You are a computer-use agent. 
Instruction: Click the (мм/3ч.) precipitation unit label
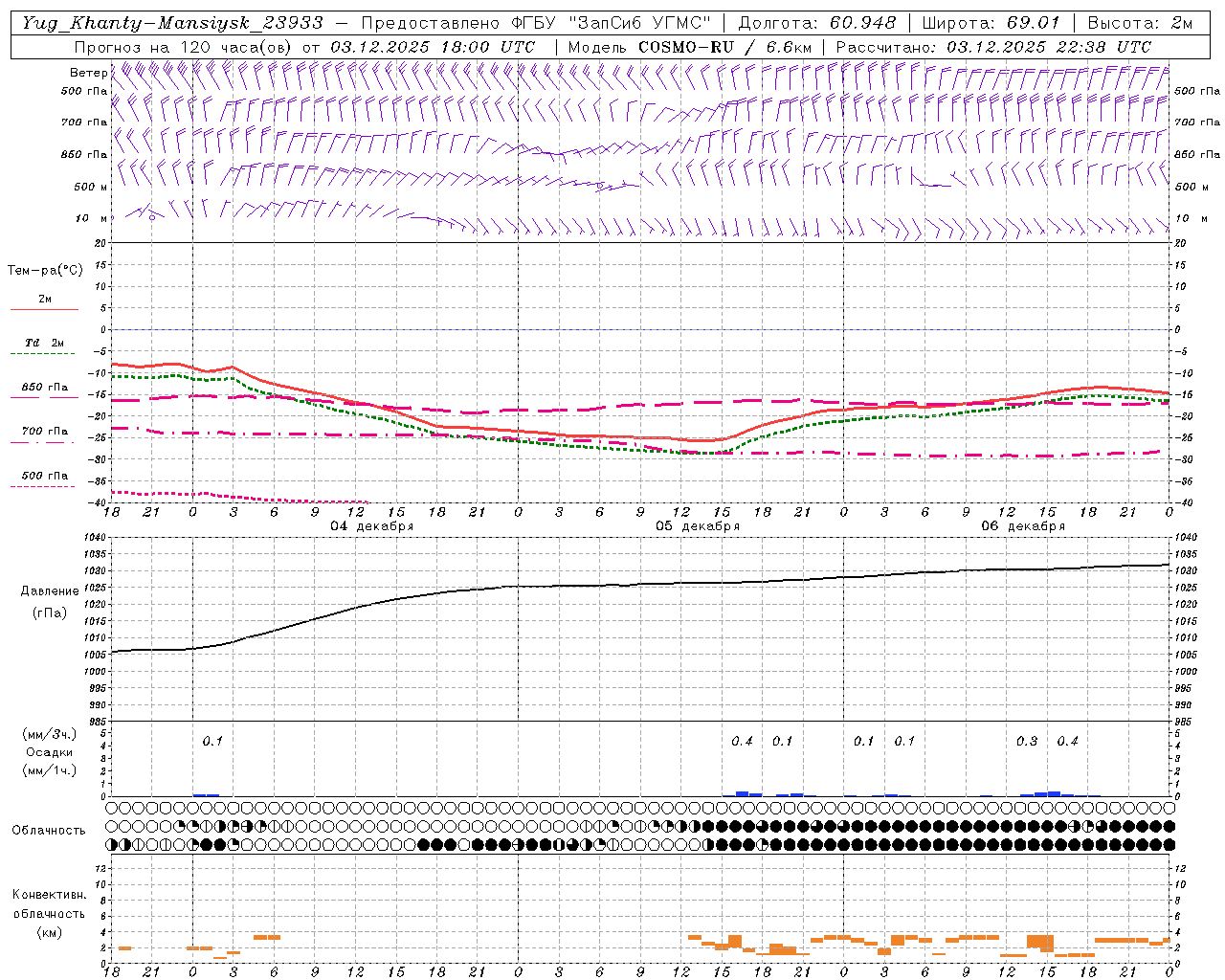click(x=50, y=734)
